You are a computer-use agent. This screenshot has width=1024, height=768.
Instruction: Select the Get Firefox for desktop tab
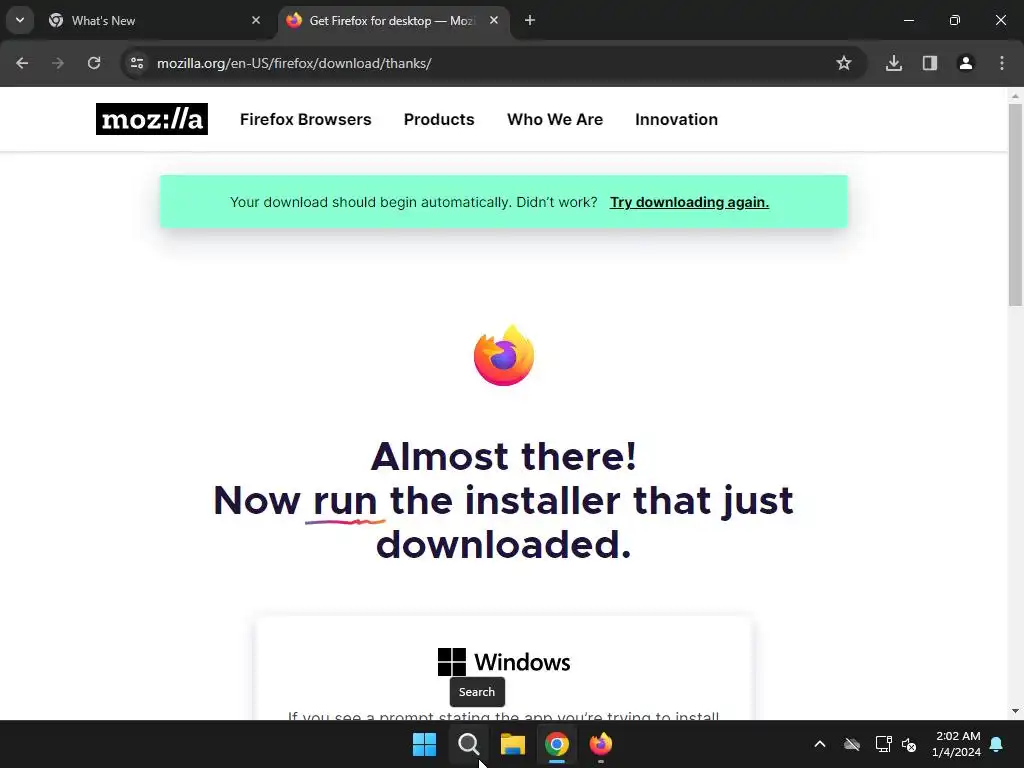(x=392, y=20)
